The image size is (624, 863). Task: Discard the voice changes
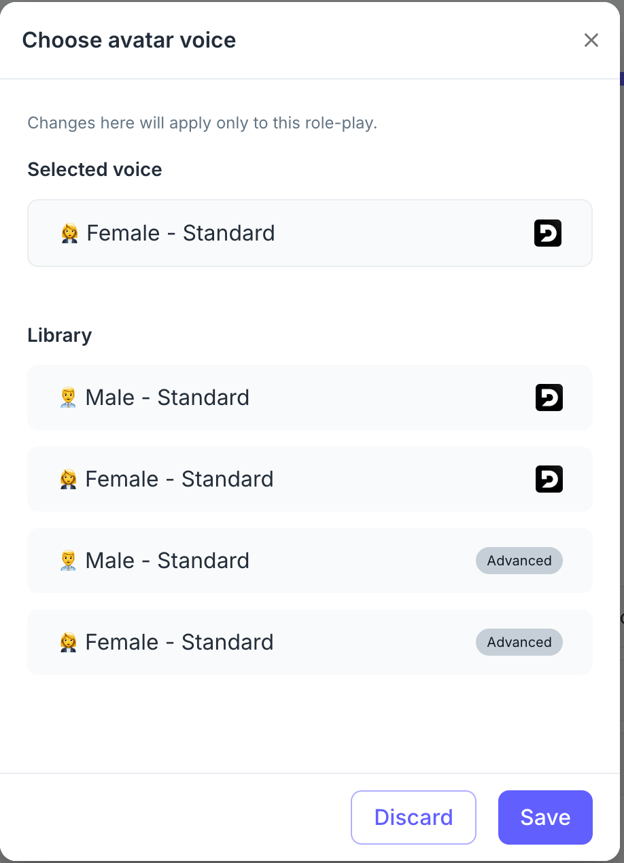413,817
